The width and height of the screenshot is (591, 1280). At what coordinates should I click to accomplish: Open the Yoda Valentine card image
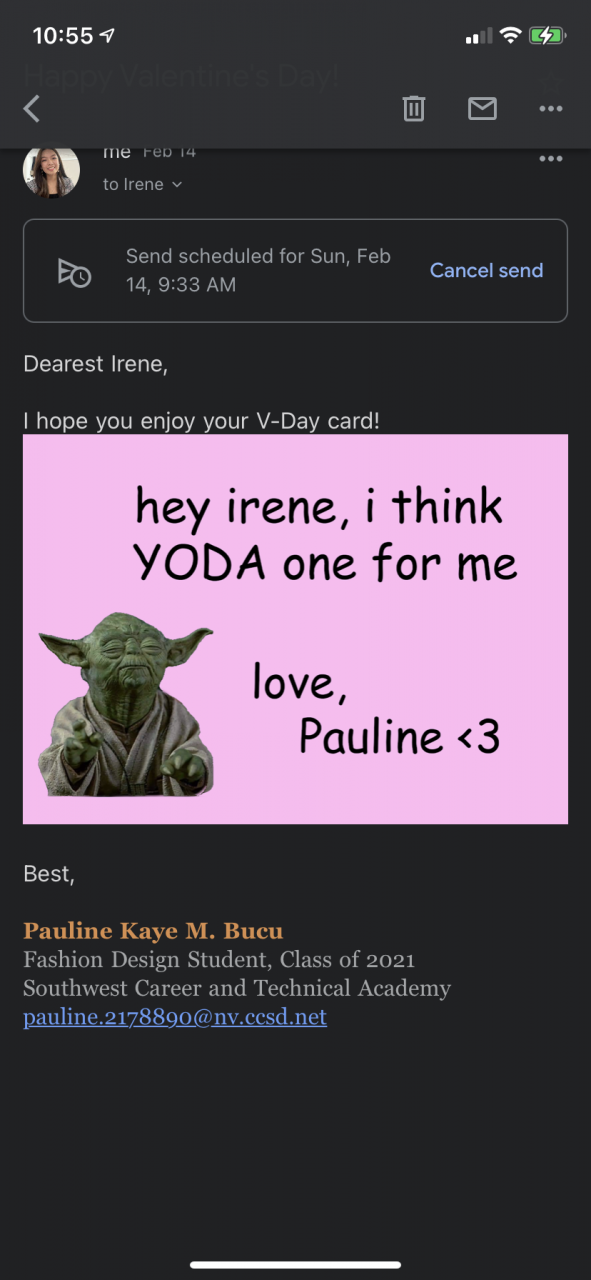coord(295,629)
